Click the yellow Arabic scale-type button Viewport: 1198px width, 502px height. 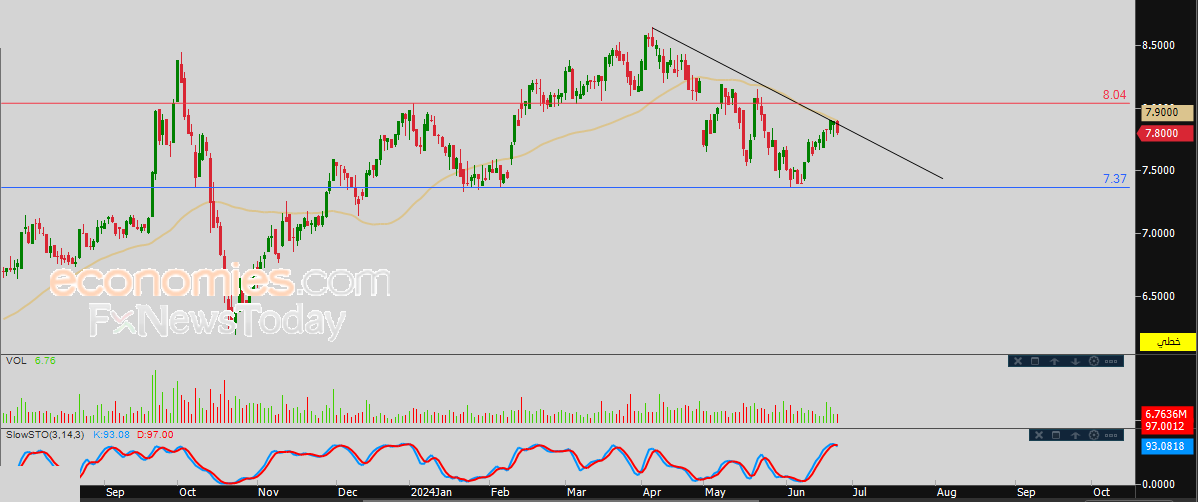pos(1167,342)
